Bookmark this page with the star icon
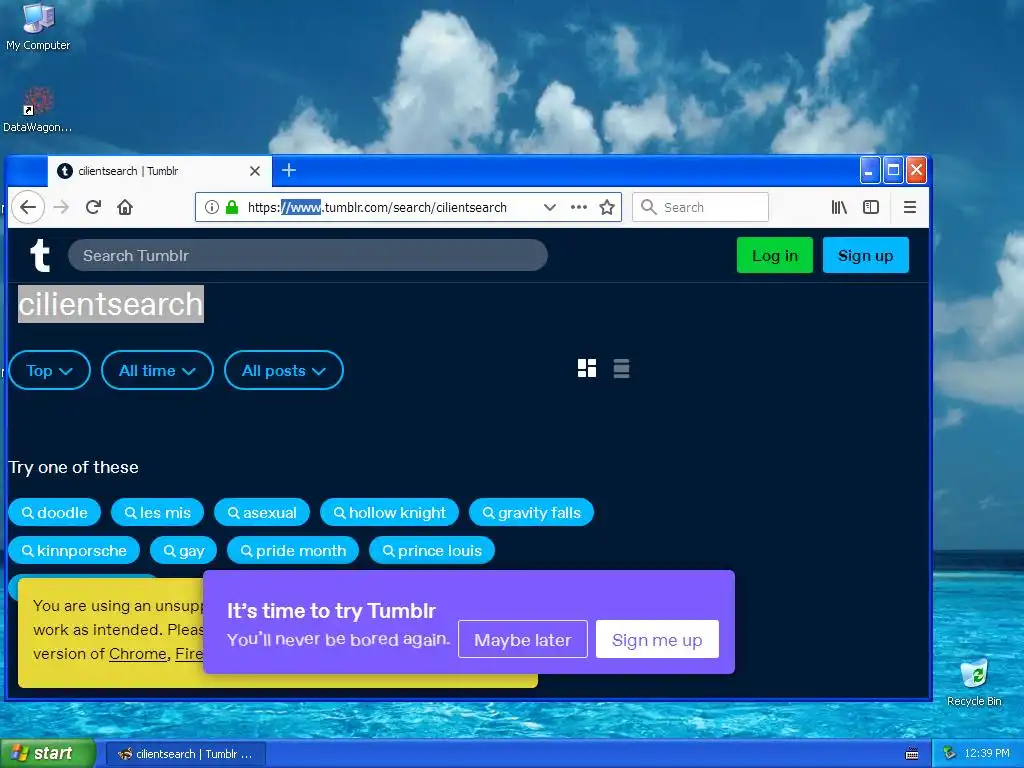This screenshot has height=768, width=1024. (607, 208)
